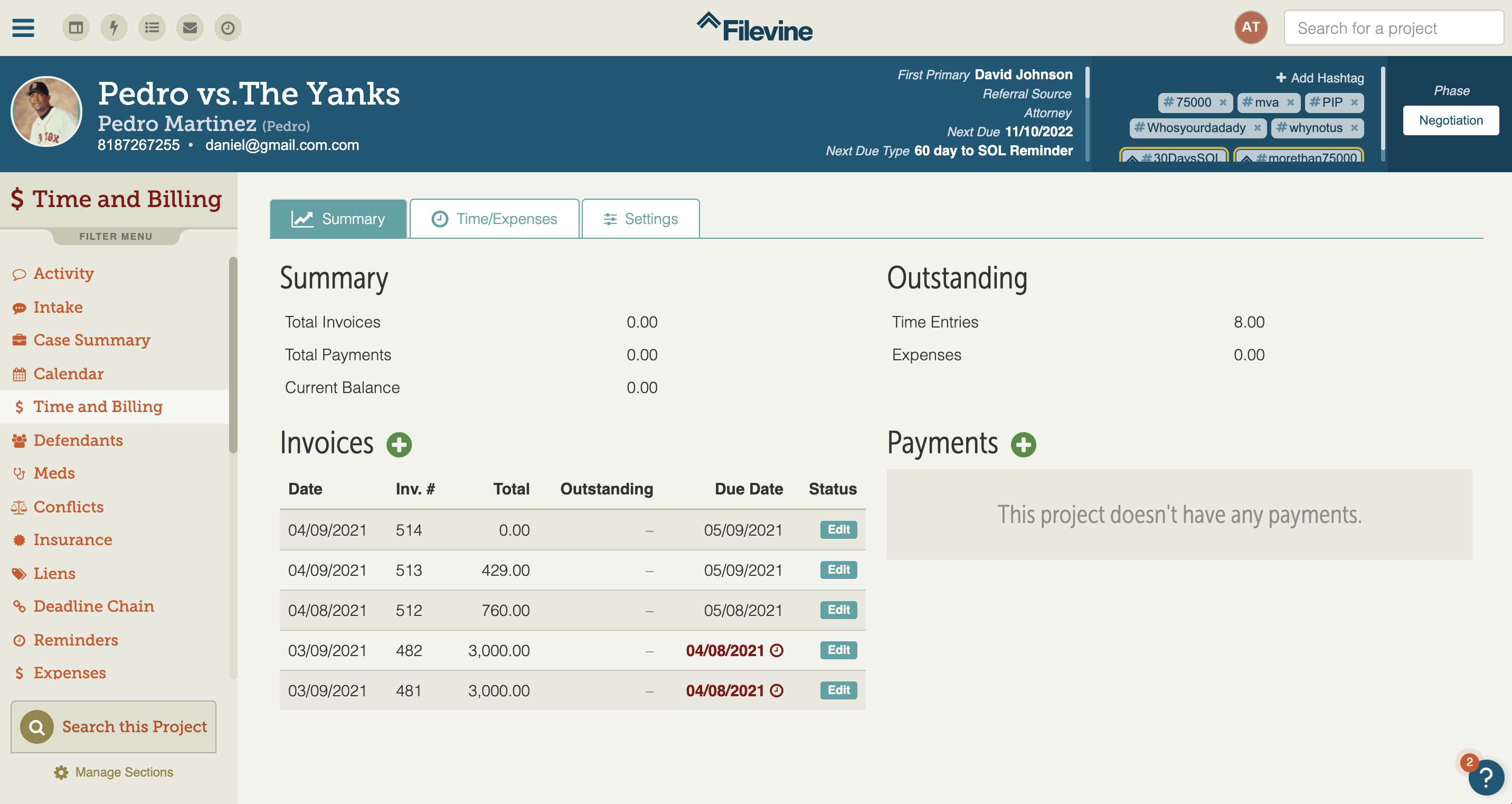Open the task list icon in toolbar
Image resolution: width=1512 pixels, height=804 pixels.
pos(152,27)
